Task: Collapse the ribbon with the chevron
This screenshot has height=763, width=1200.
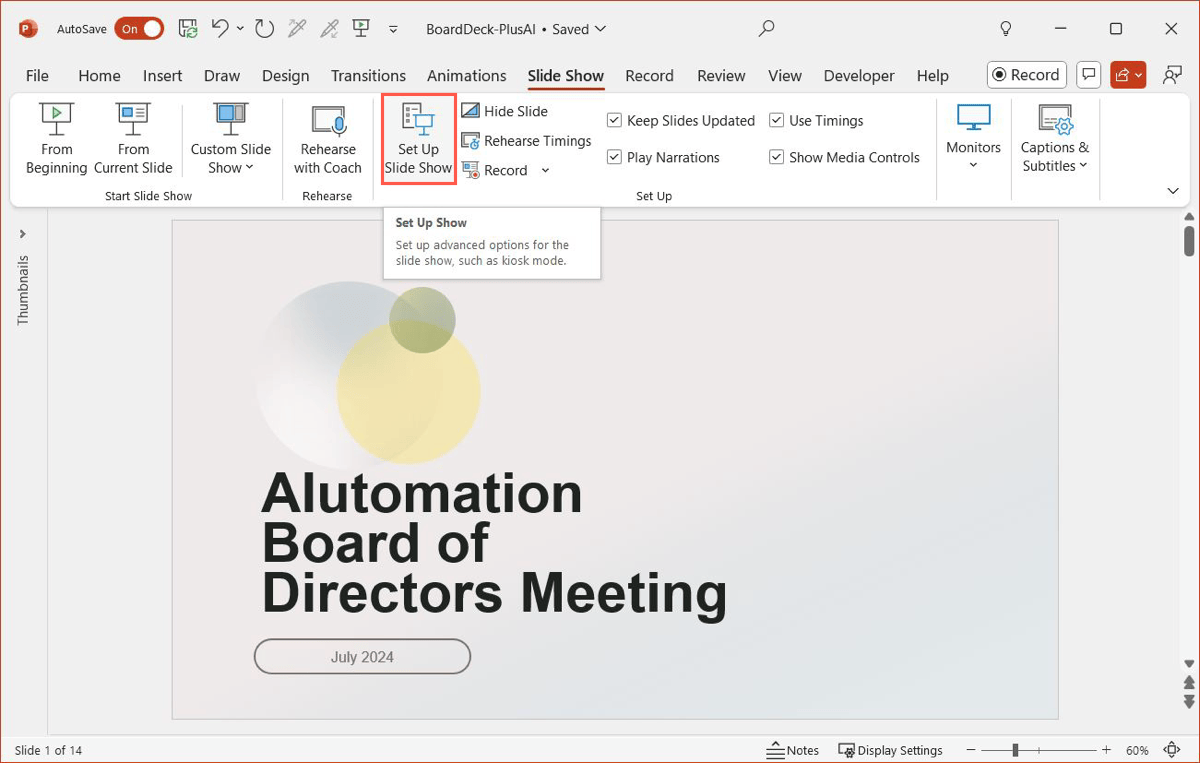Action: (x=1173, y=191)
